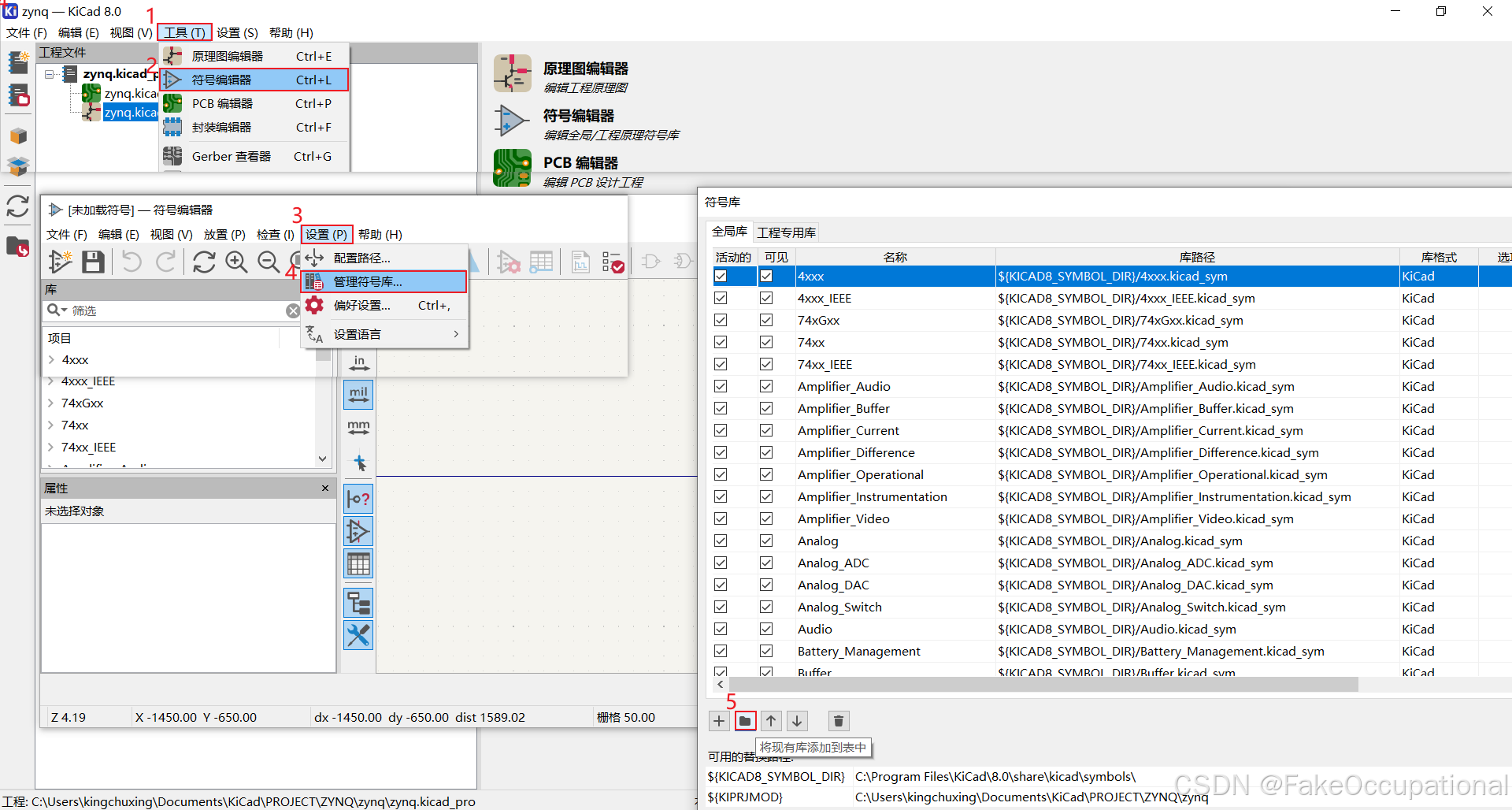This screenshot has height=810, width=1512.
Task: Click the symbol checker checklist icon
Action: (x=613, y=262)
